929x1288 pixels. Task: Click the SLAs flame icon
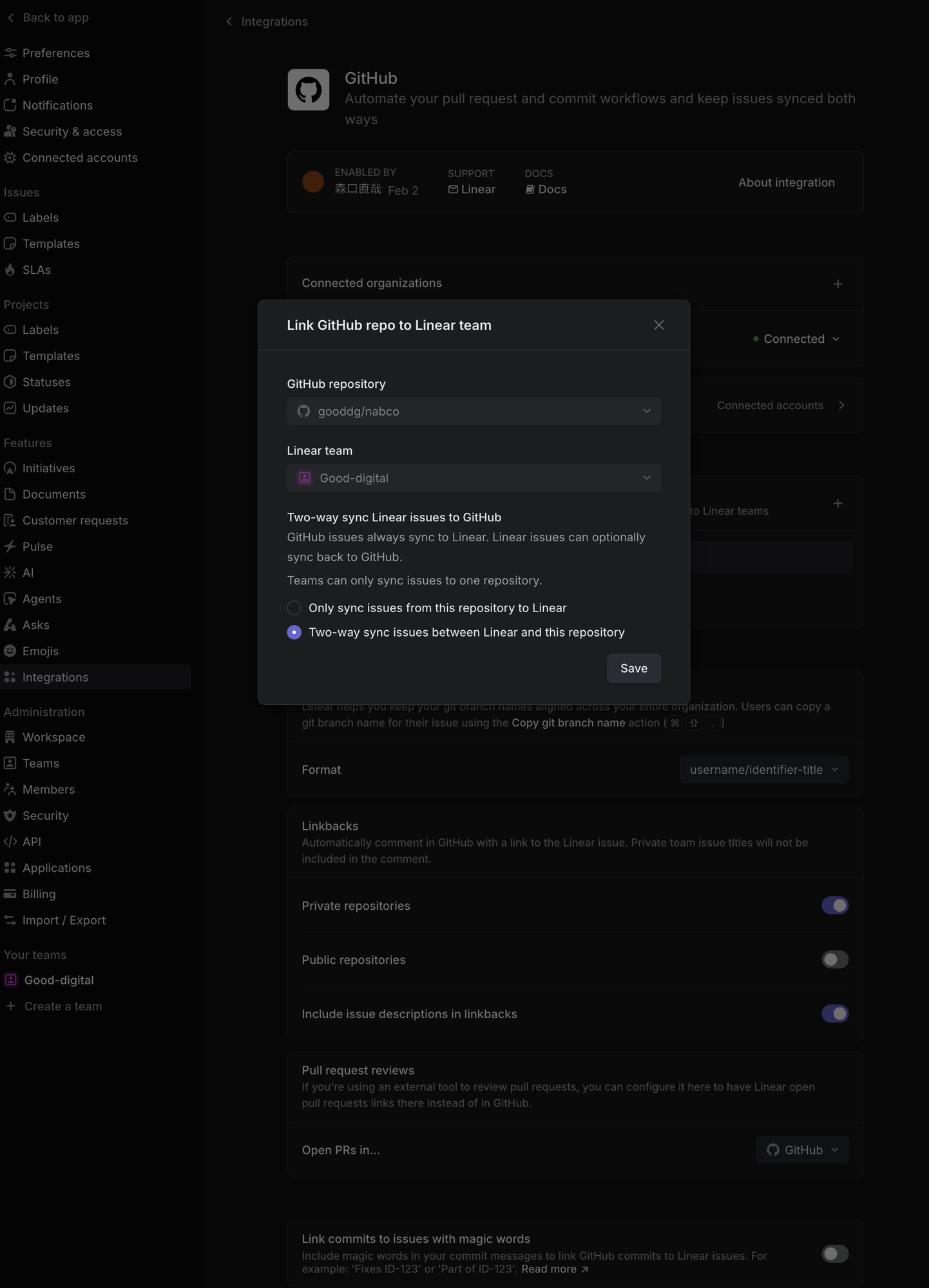click(10, 270)
